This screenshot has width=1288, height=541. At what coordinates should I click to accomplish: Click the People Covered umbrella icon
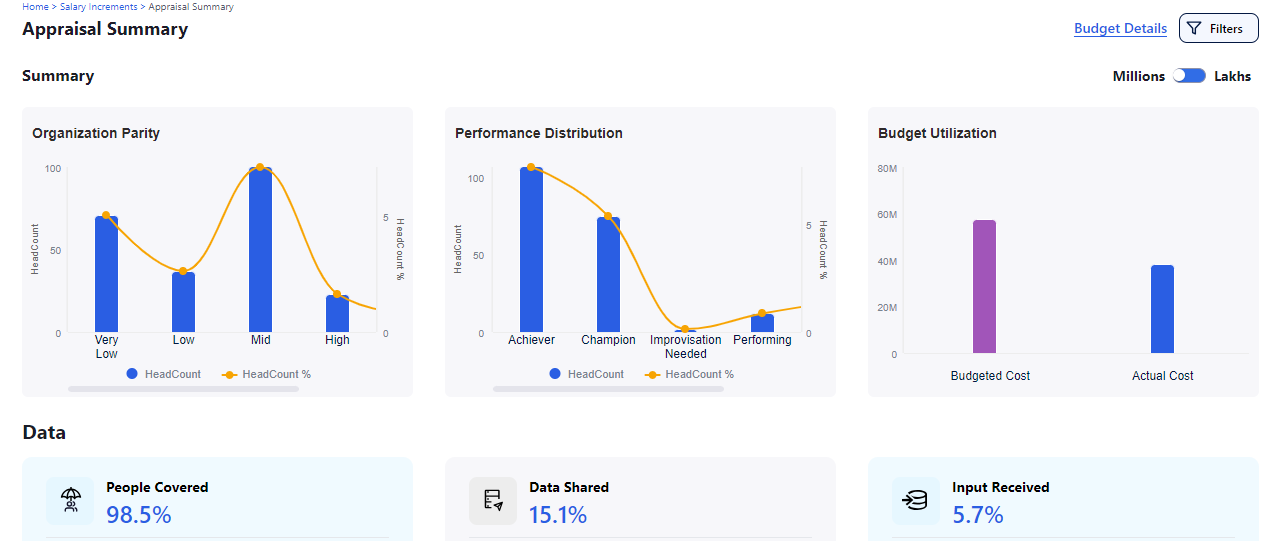click(71, 500)
